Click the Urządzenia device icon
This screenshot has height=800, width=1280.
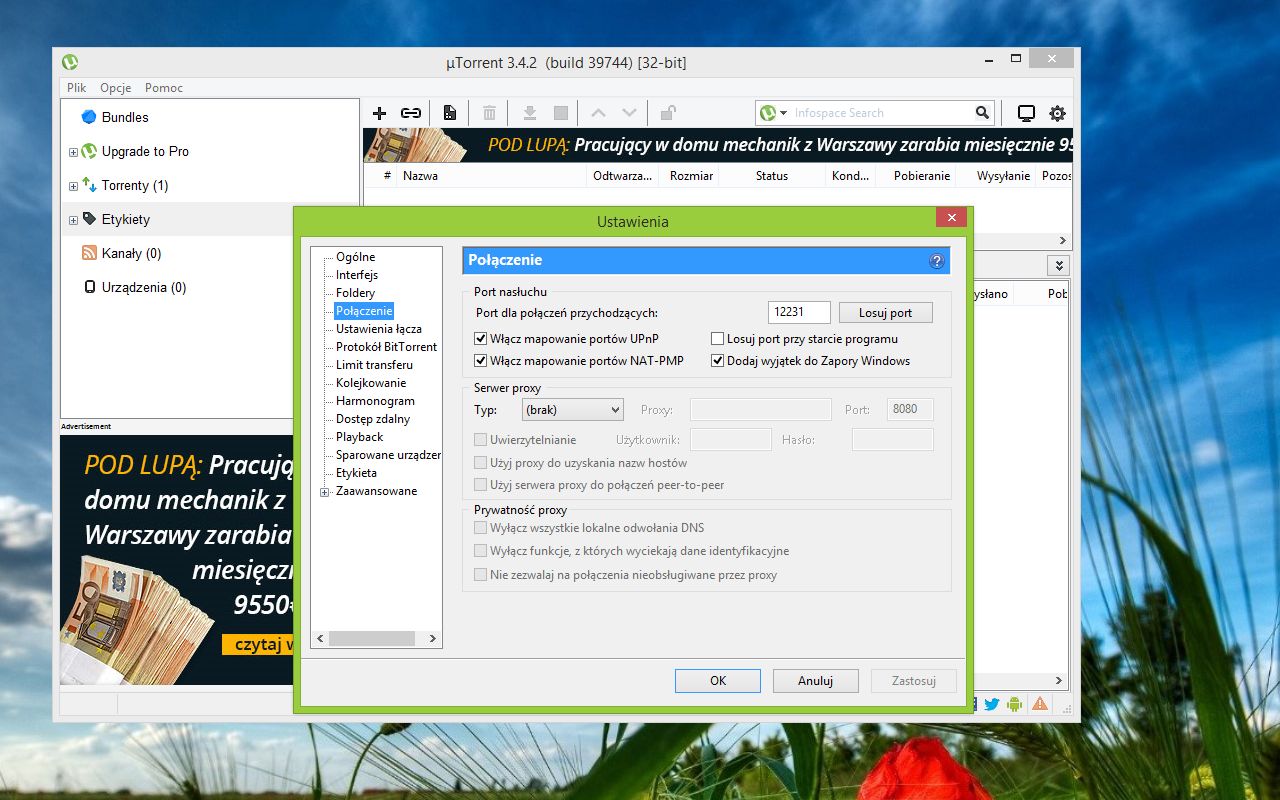(x=89, y=287)
